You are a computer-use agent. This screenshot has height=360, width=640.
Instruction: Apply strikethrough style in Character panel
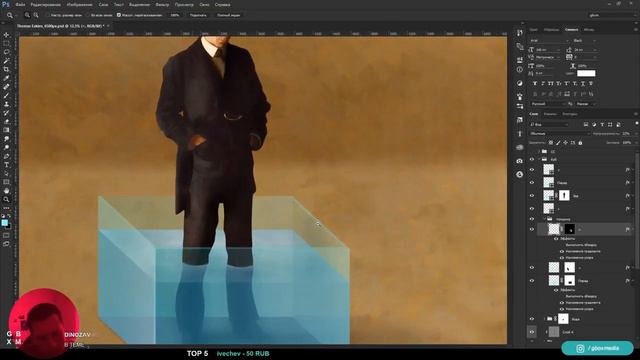[x=591, y=84]
